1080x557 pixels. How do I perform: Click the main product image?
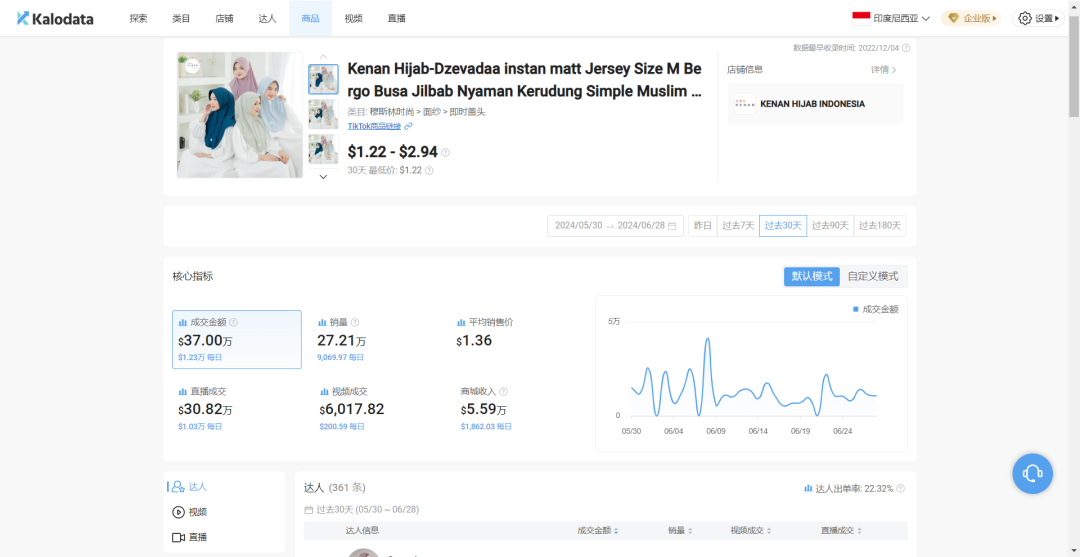pyautogui.click(x=239, y=115)
